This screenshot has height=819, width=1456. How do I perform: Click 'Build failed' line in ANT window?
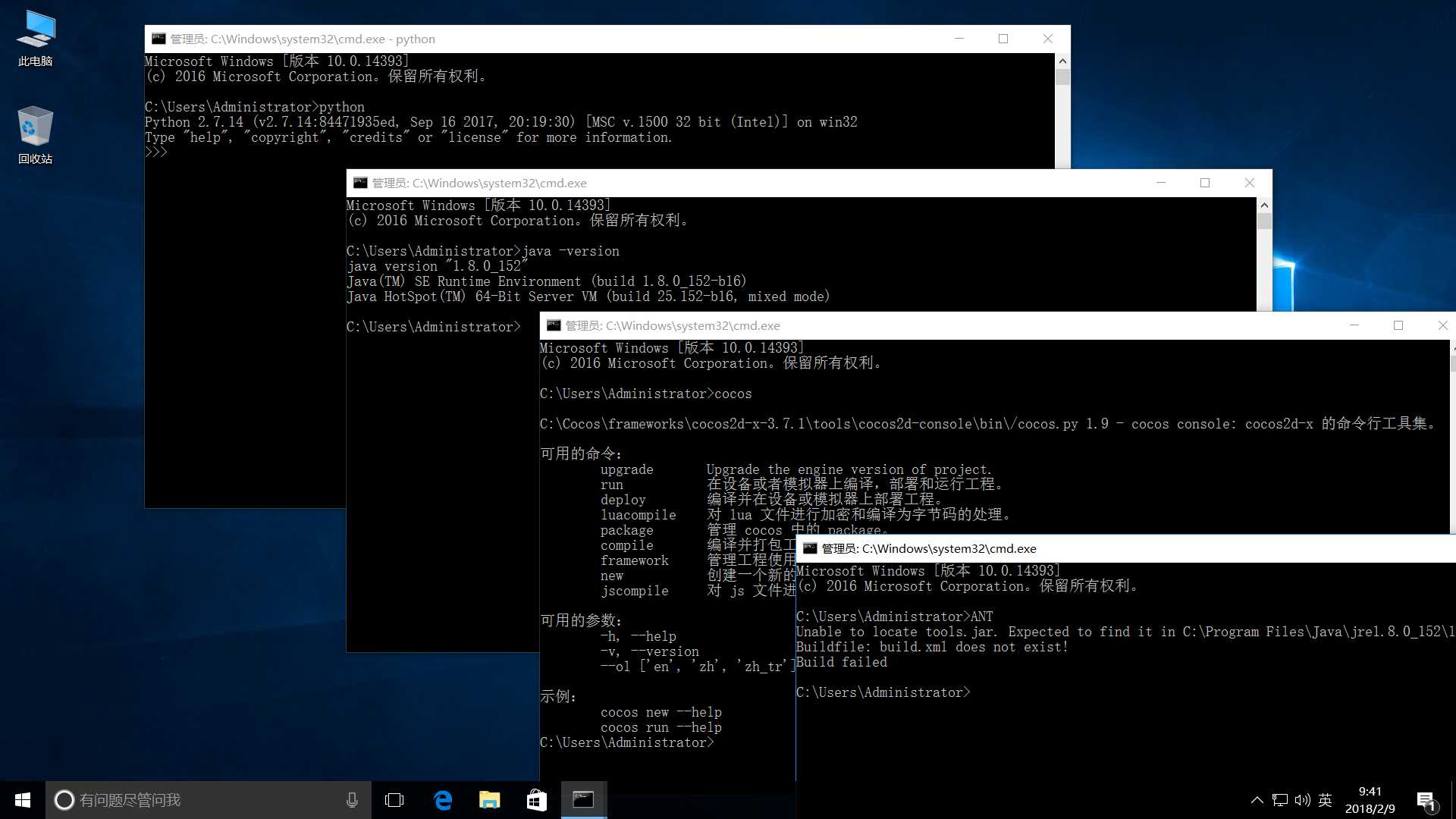(842, 662)
